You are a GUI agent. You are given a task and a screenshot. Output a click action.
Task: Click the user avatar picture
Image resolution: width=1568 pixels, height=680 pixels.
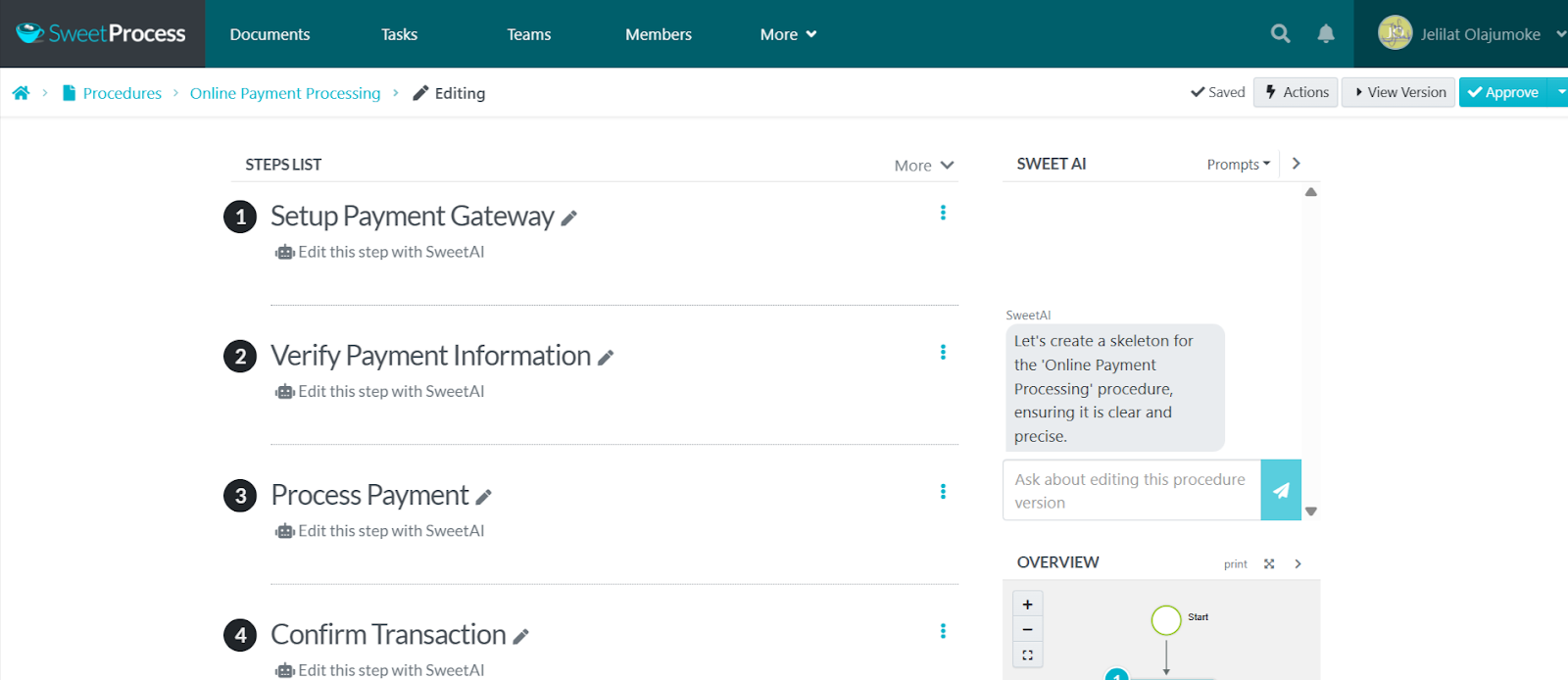pos(1395,33)
